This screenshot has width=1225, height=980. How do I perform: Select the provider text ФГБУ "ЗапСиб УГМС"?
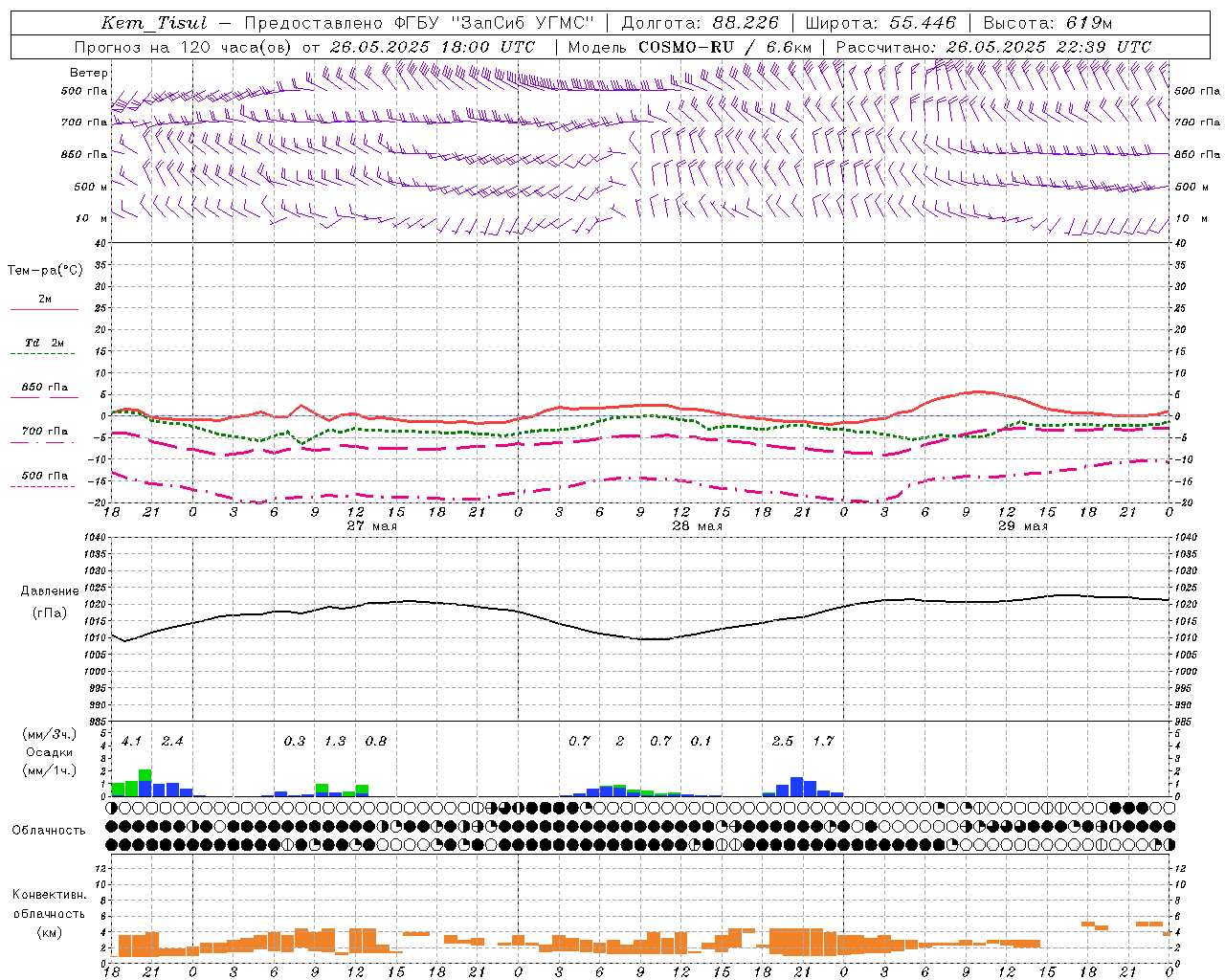(495, 23)
